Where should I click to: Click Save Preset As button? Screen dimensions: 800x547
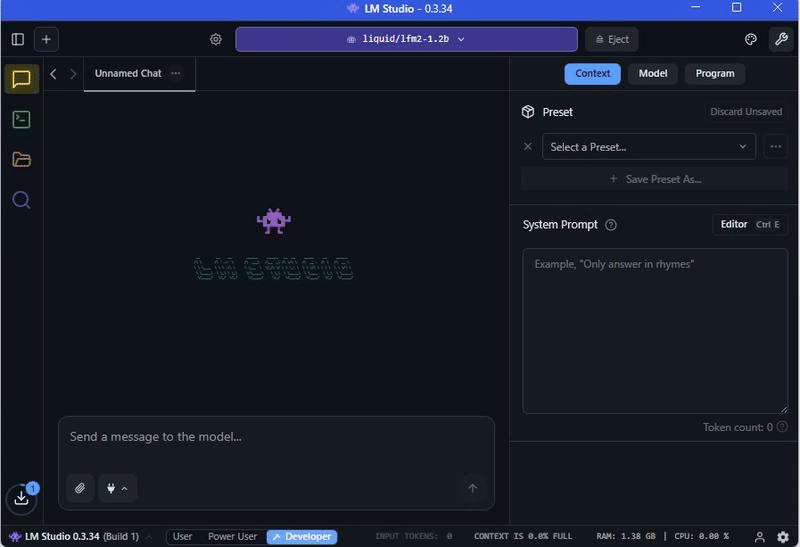[x=655, y=179]
